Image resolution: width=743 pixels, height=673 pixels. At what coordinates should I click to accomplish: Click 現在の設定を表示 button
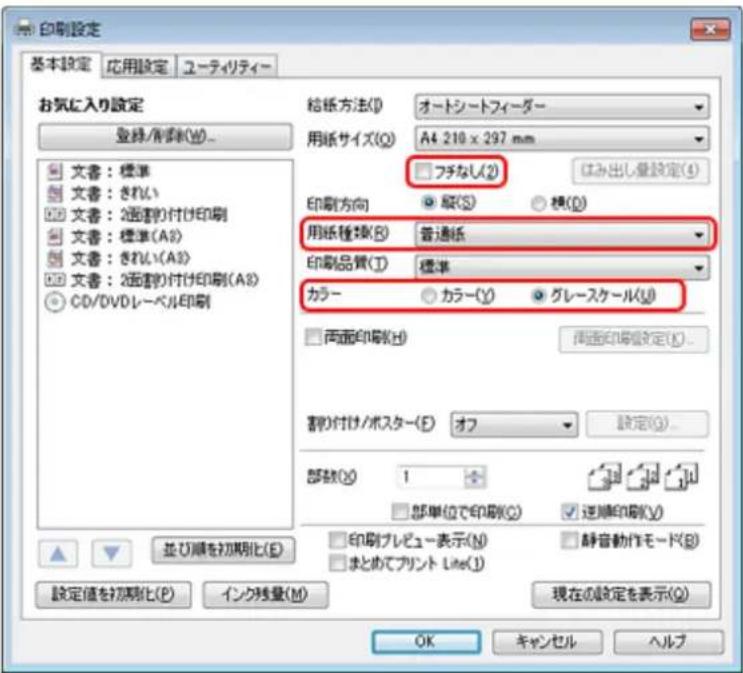621,594
